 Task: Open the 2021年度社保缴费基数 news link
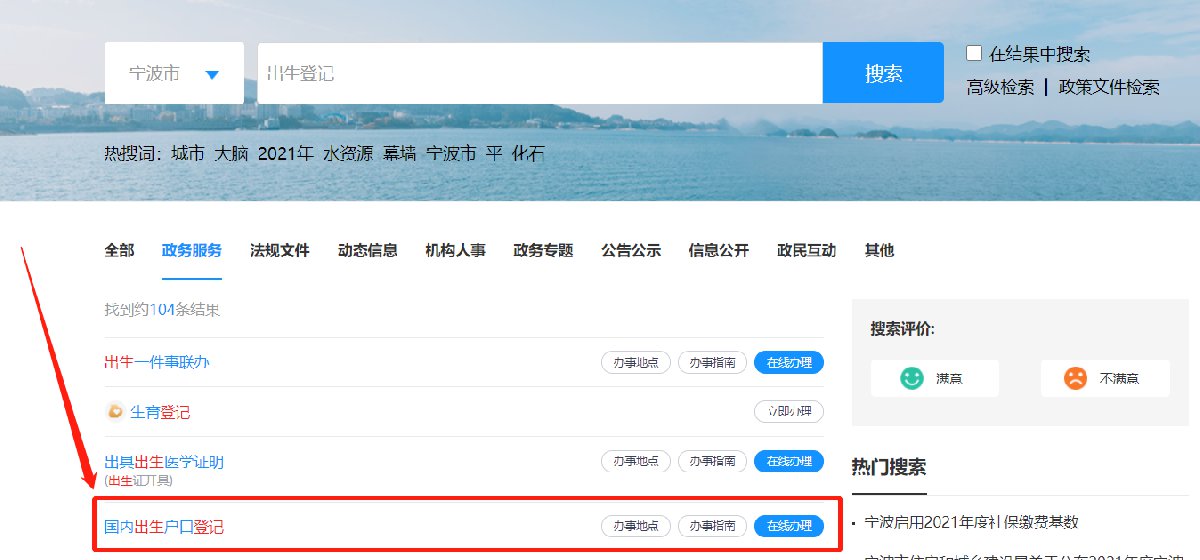(971, 522)
